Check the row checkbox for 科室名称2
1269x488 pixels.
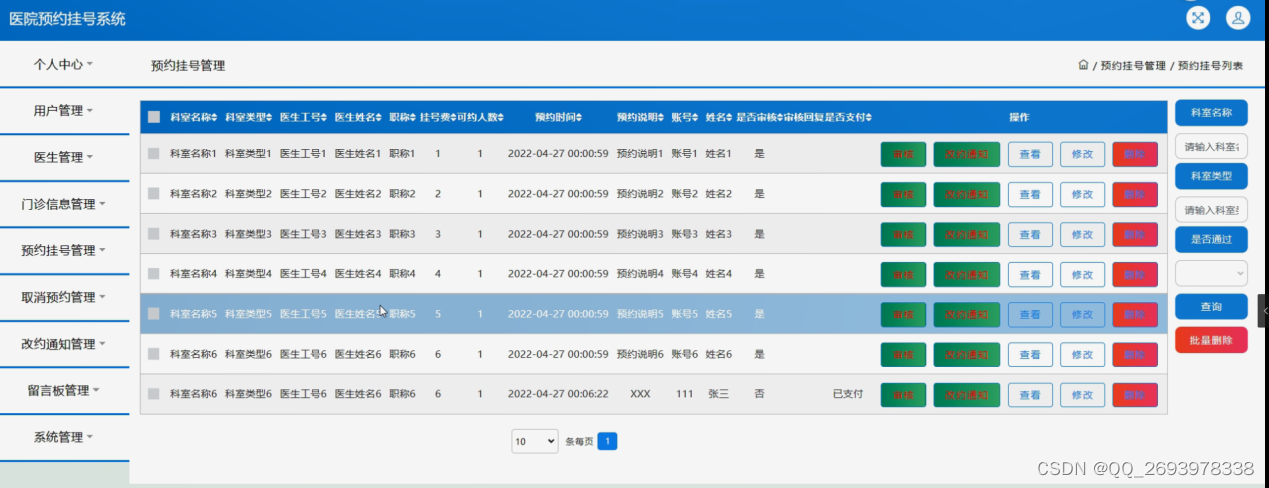[x=154, y=194]
